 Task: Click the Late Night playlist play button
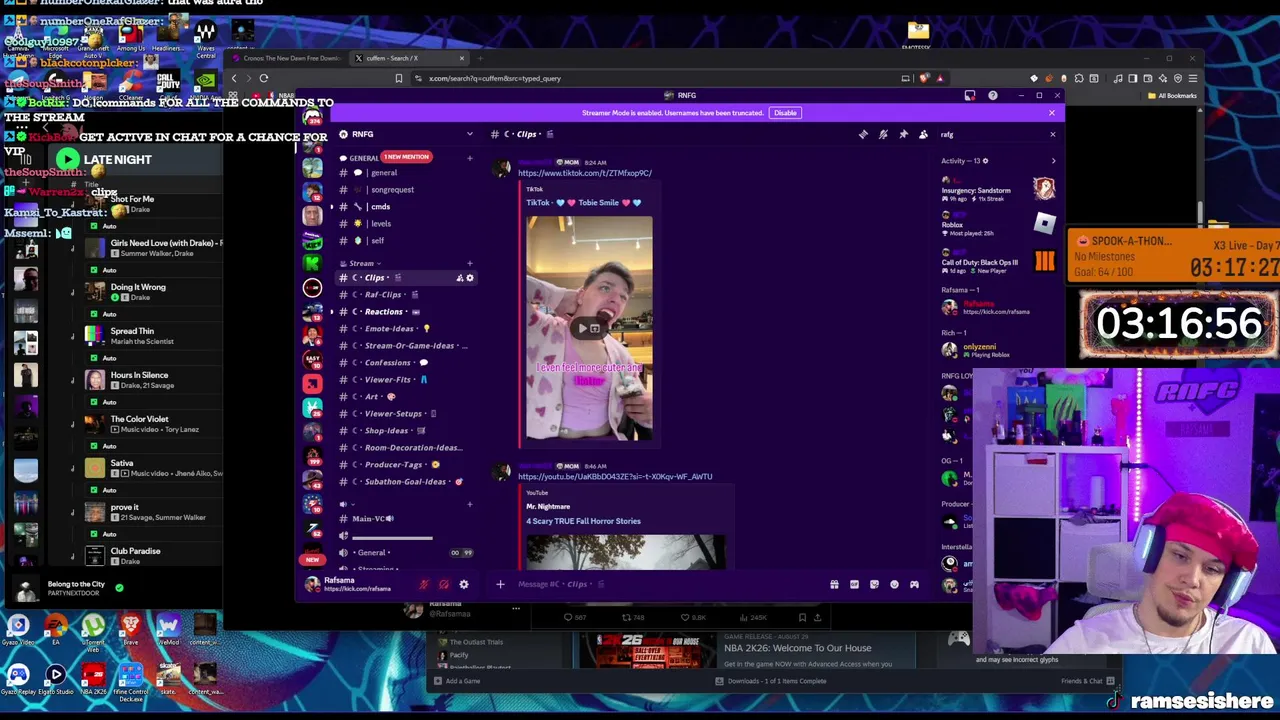click(67, 159)
